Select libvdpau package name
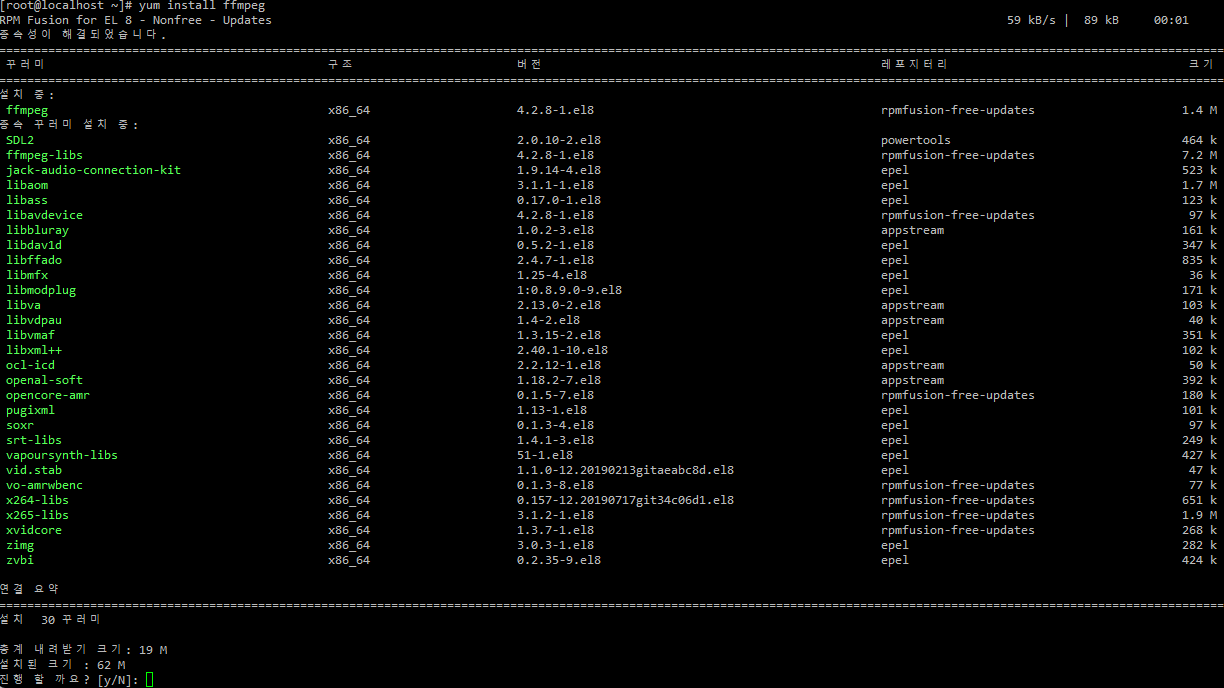Image resolution: width=1224 pixels, height=688 pixels. (x=34, y=320)
